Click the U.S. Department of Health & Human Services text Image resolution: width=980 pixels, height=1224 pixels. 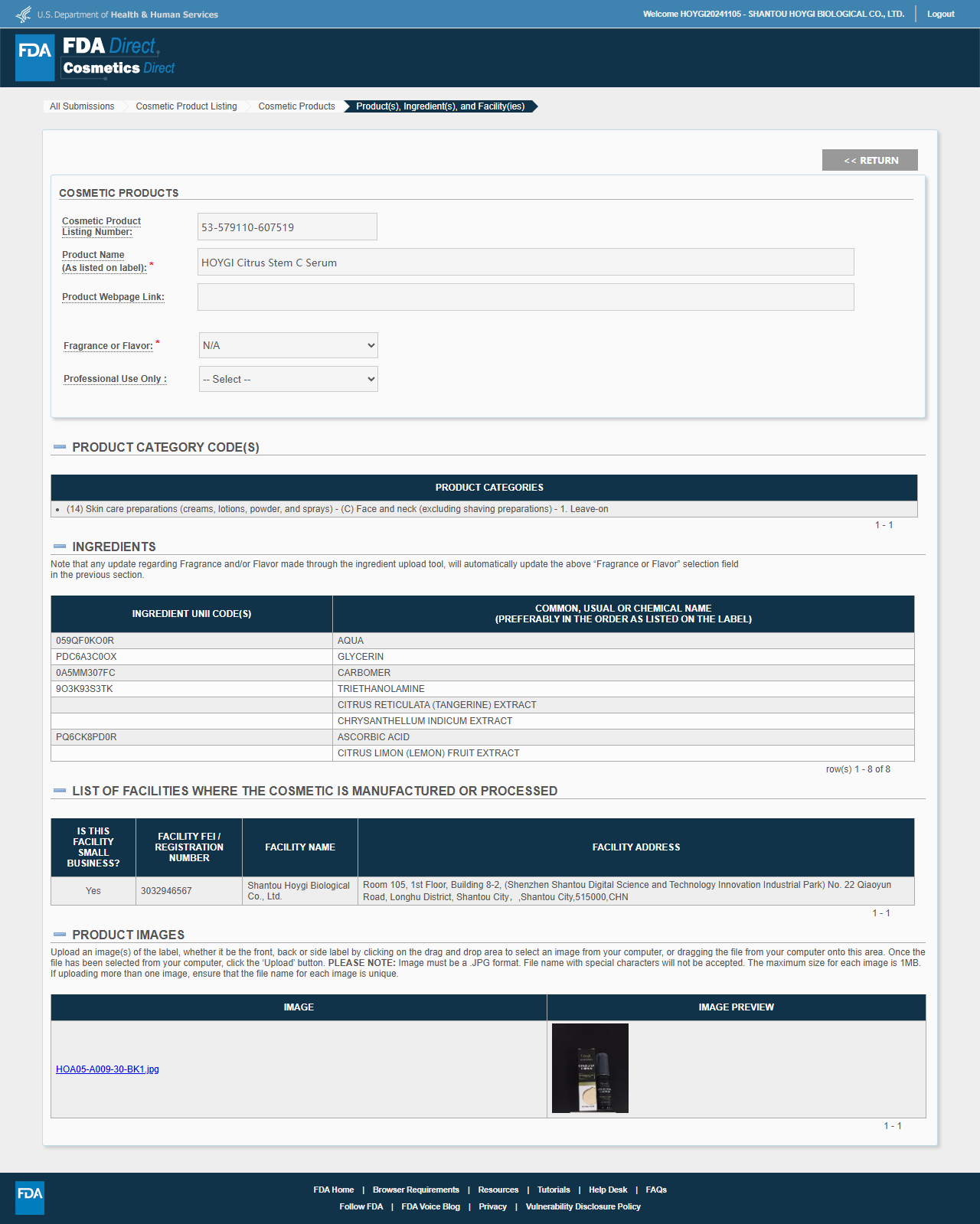pyautogui.click(x=128, y=15)
